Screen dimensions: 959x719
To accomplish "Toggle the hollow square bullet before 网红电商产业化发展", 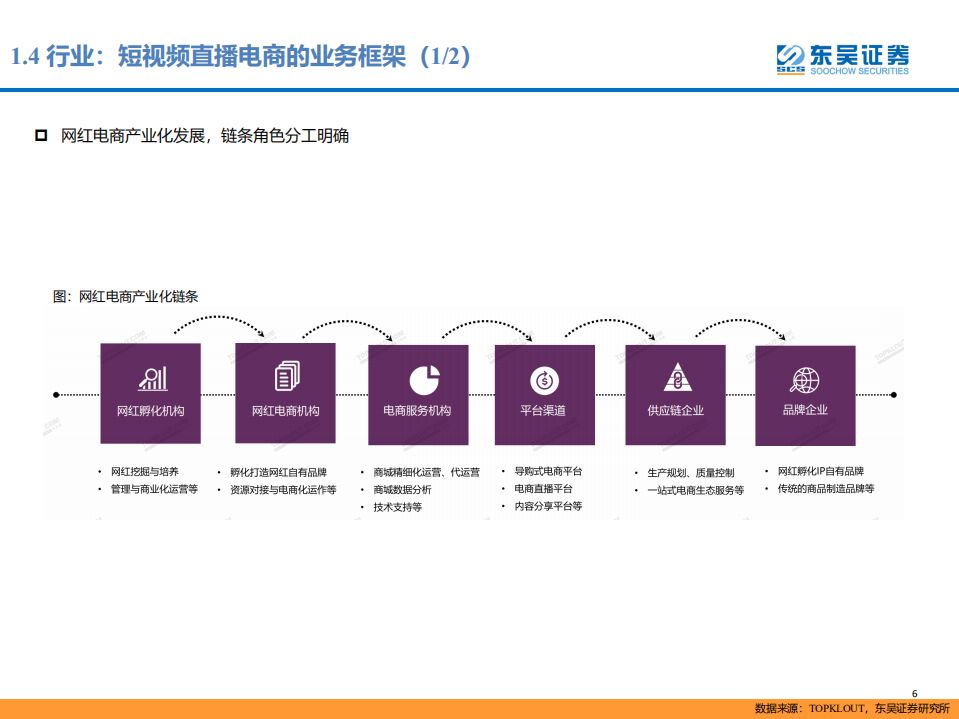I will click(x=41, y=134).
